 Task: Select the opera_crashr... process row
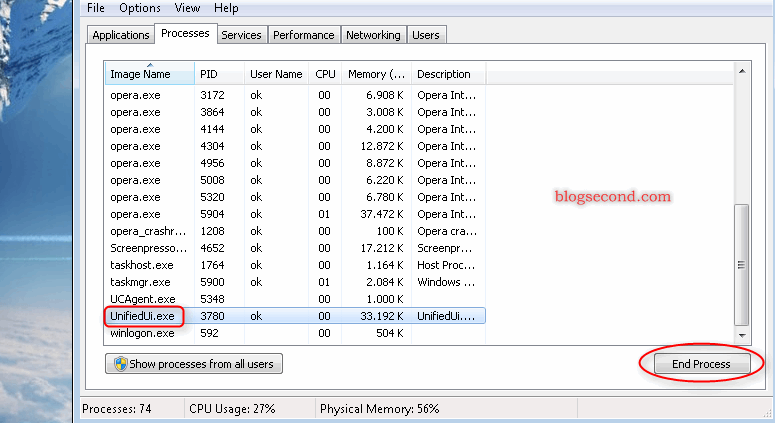pyautogui.click(x=295, y=231)
